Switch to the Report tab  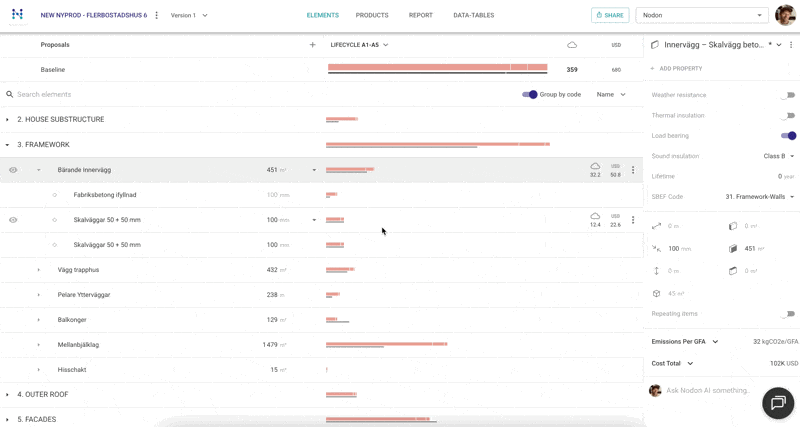[420, 16]
